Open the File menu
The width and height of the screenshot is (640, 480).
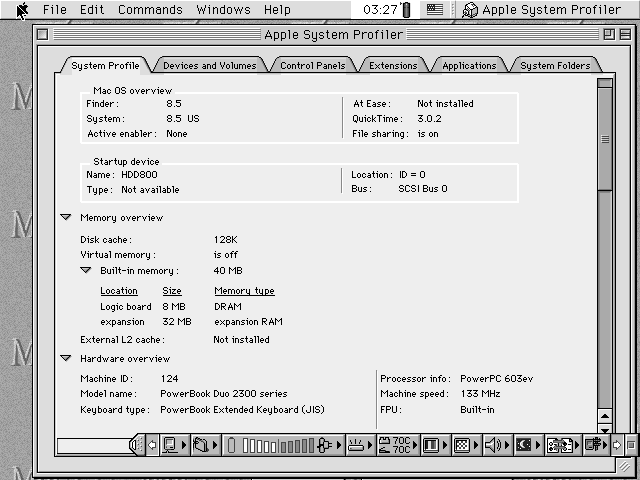[55, 9]
